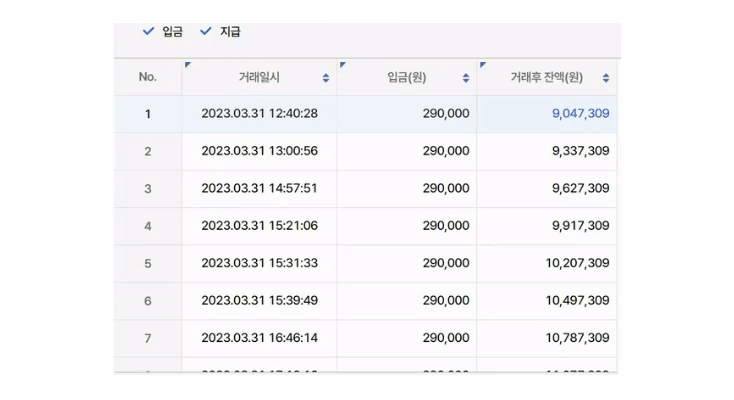Viewport: 734px width, 400px height.
Task: Click blue corner triangle on 거래일시 header
Action: point(187,65)
